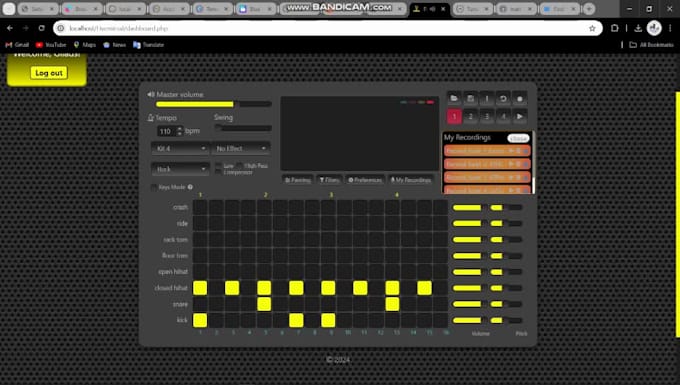Switch to the My Recordings tab
Viewport: 680px width, 385px height.
coord(411,179)
